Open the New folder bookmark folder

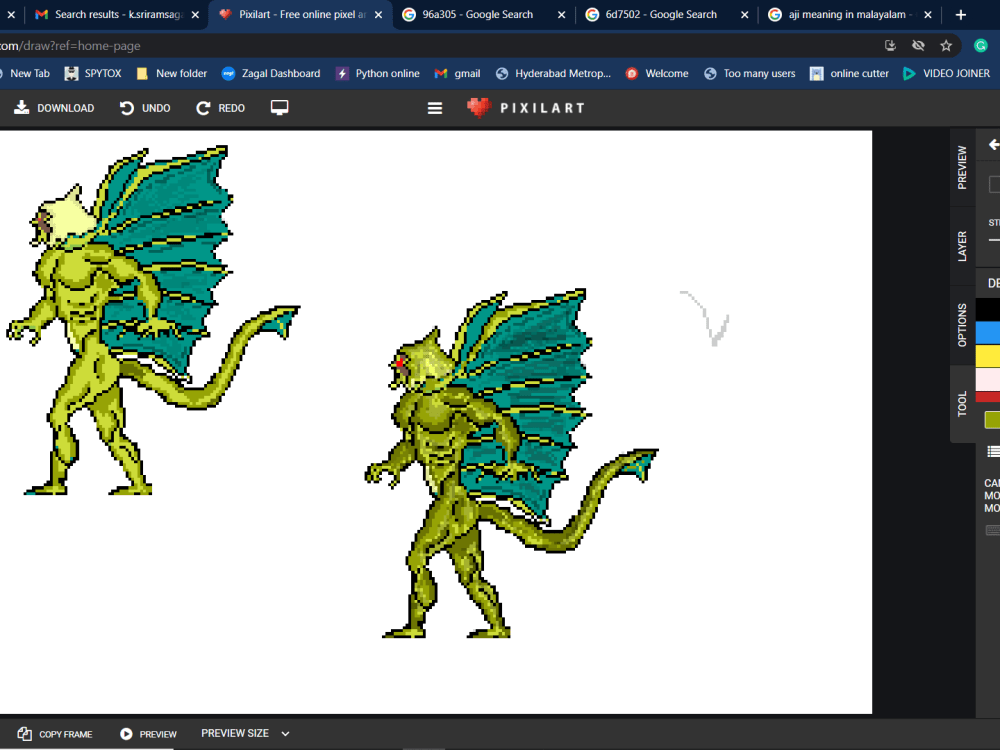(x=172, y=73)
